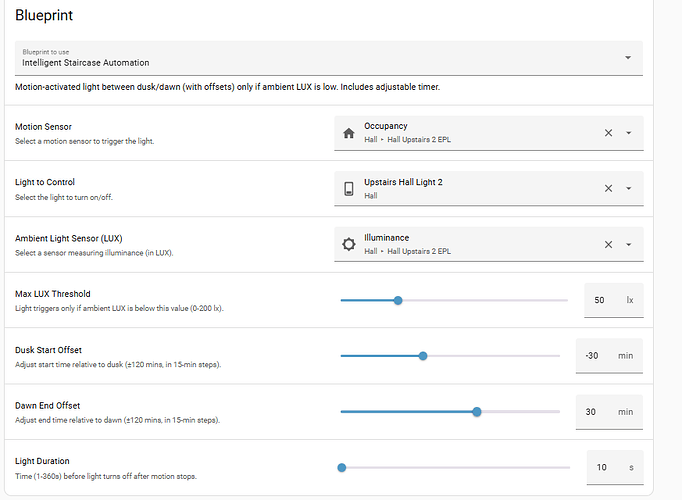Click the home icon in Motion Sensor field
682x500 pixels.
(x=349, y=133)
